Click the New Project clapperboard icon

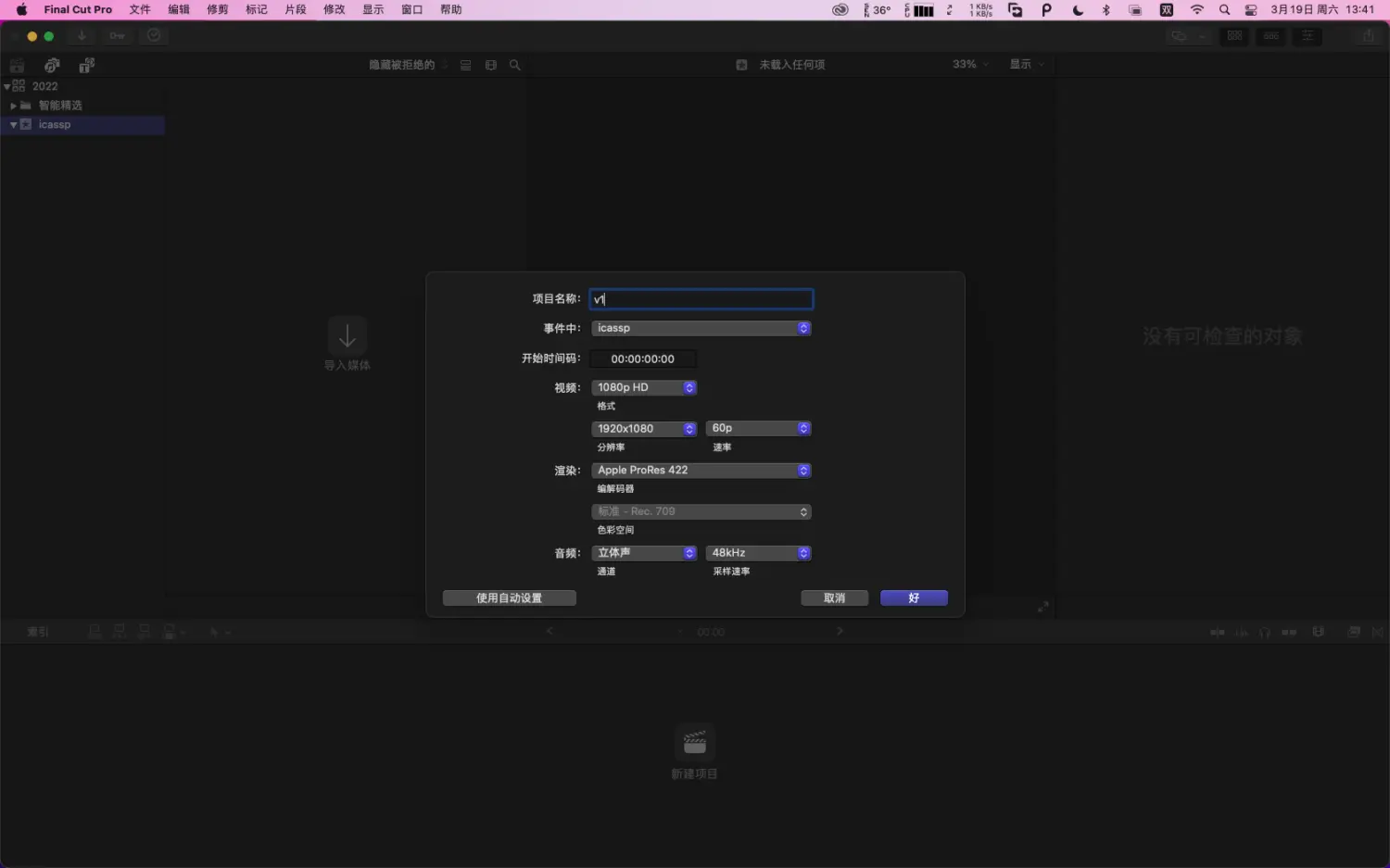(694, 743)
